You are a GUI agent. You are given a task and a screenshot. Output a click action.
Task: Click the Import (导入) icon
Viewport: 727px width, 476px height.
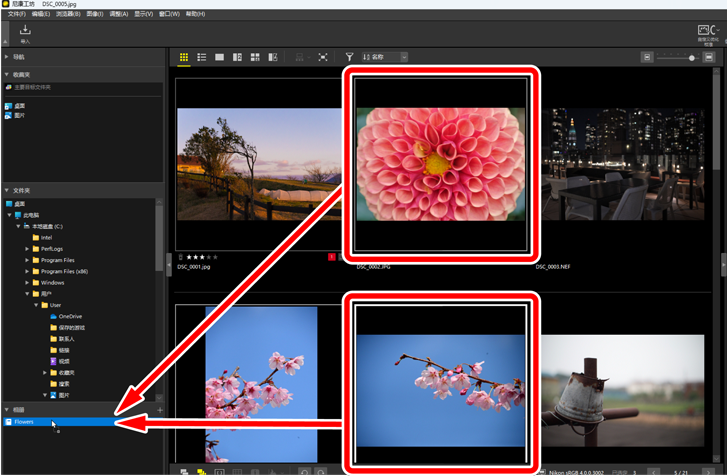[x=25, y=33]
